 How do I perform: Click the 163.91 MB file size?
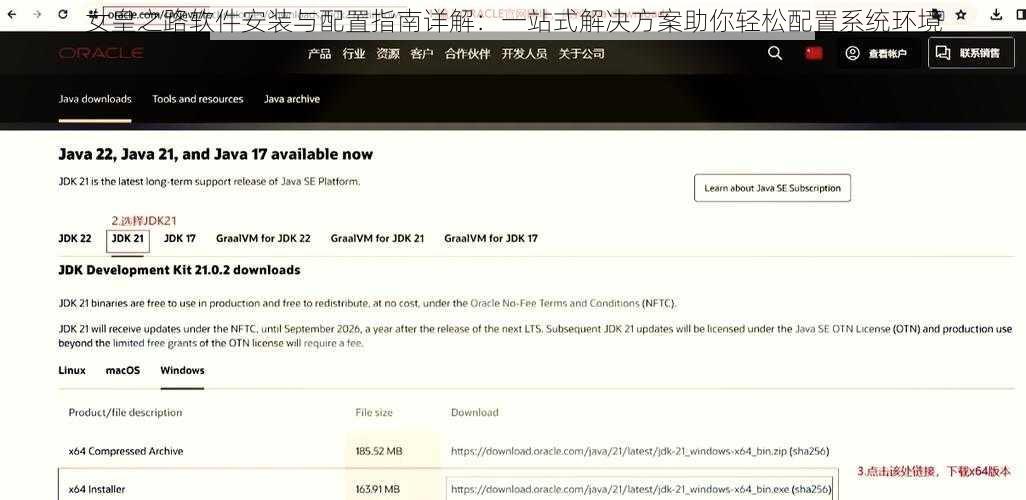click(x=378, y=489)
